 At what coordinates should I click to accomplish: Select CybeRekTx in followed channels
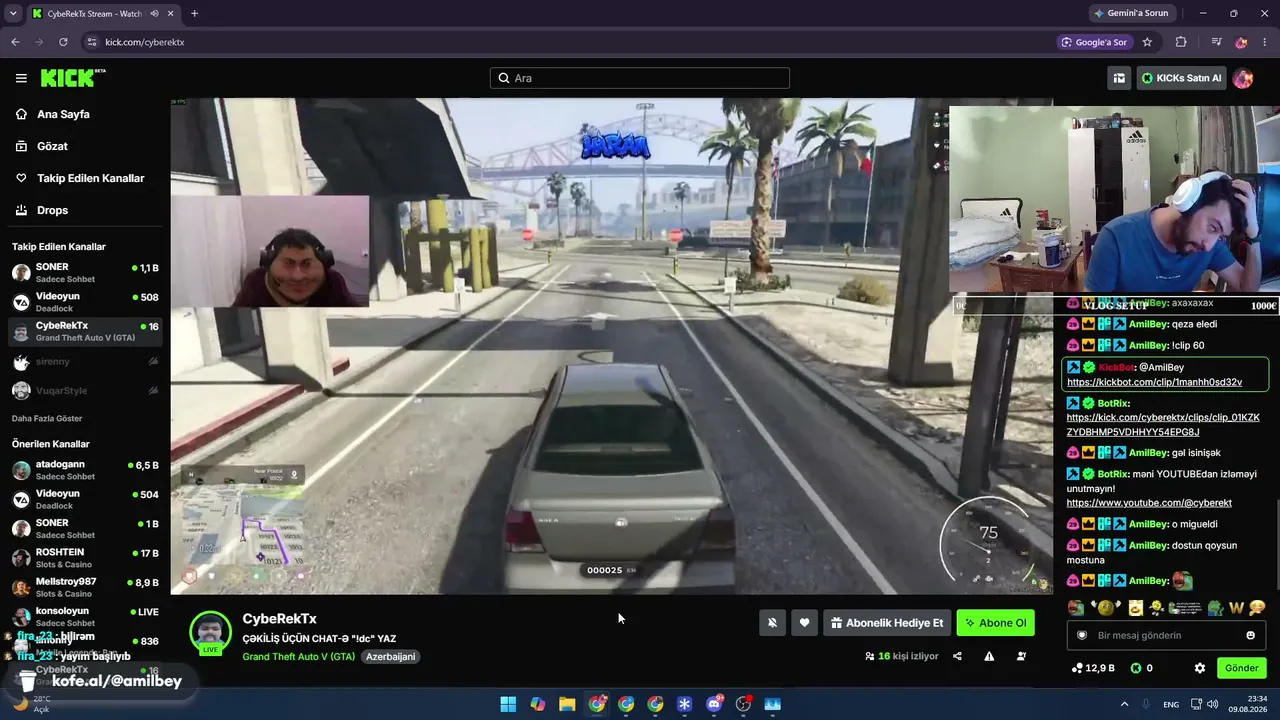point(85,331)
